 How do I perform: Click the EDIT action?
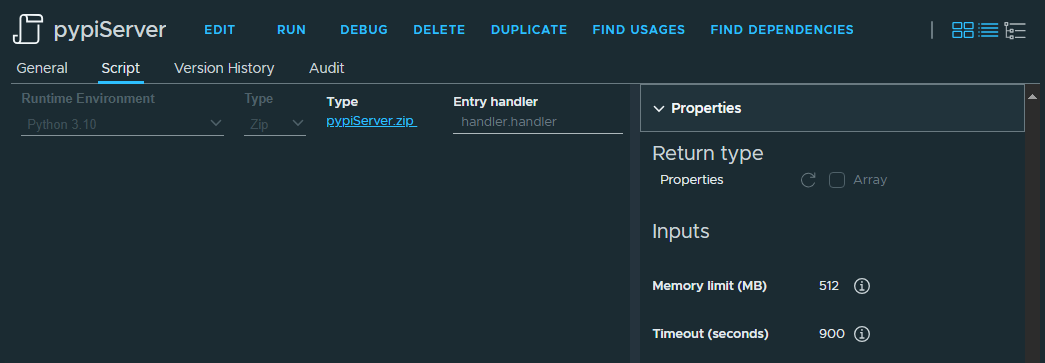220,30
